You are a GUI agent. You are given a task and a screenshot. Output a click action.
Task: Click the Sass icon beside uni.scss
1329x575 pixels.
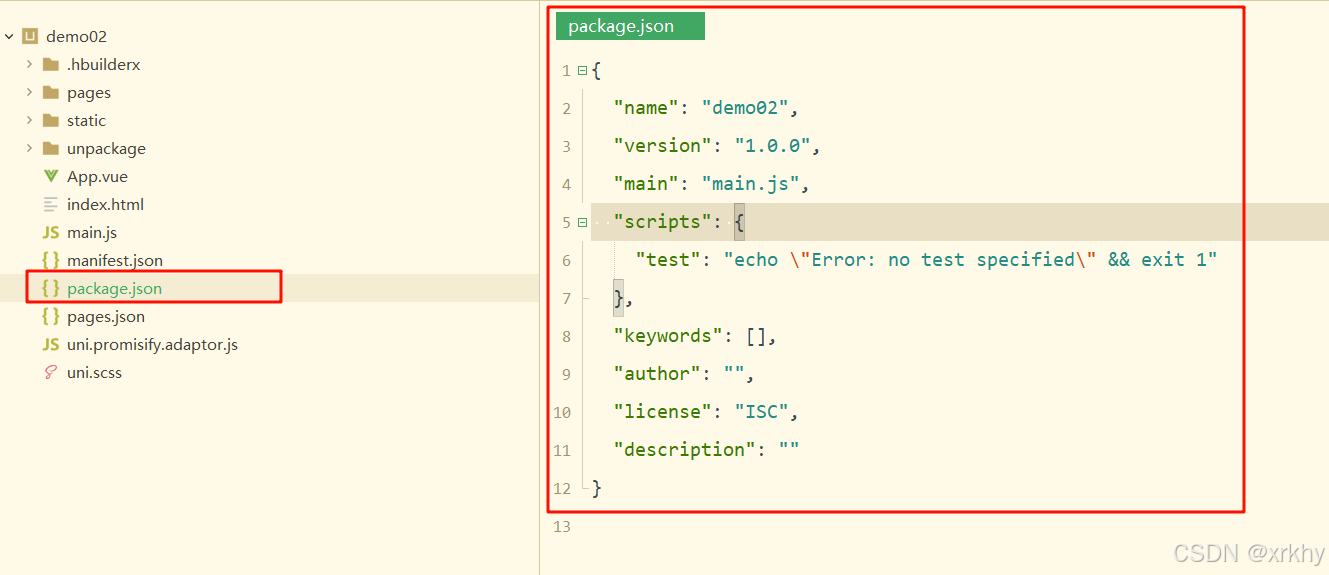click(51, 373)
